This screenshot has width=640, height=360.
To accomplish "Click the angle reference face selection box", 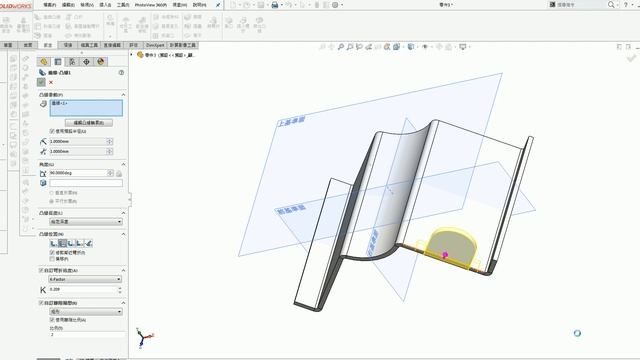I will [x=86, y=183].
